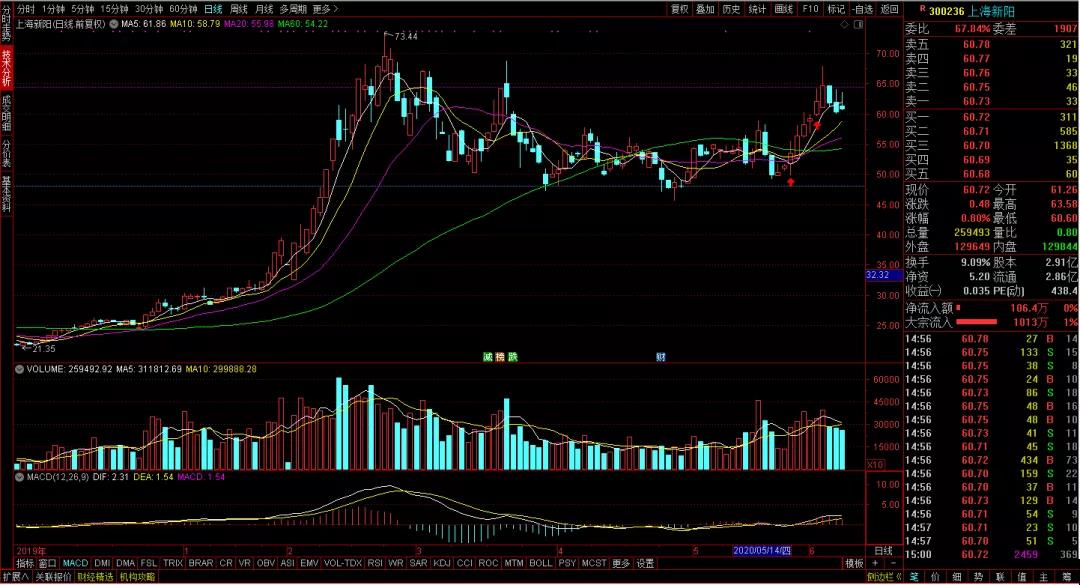
Task: Click the diamond icon above the chart
Action: (x=844, y=24)
